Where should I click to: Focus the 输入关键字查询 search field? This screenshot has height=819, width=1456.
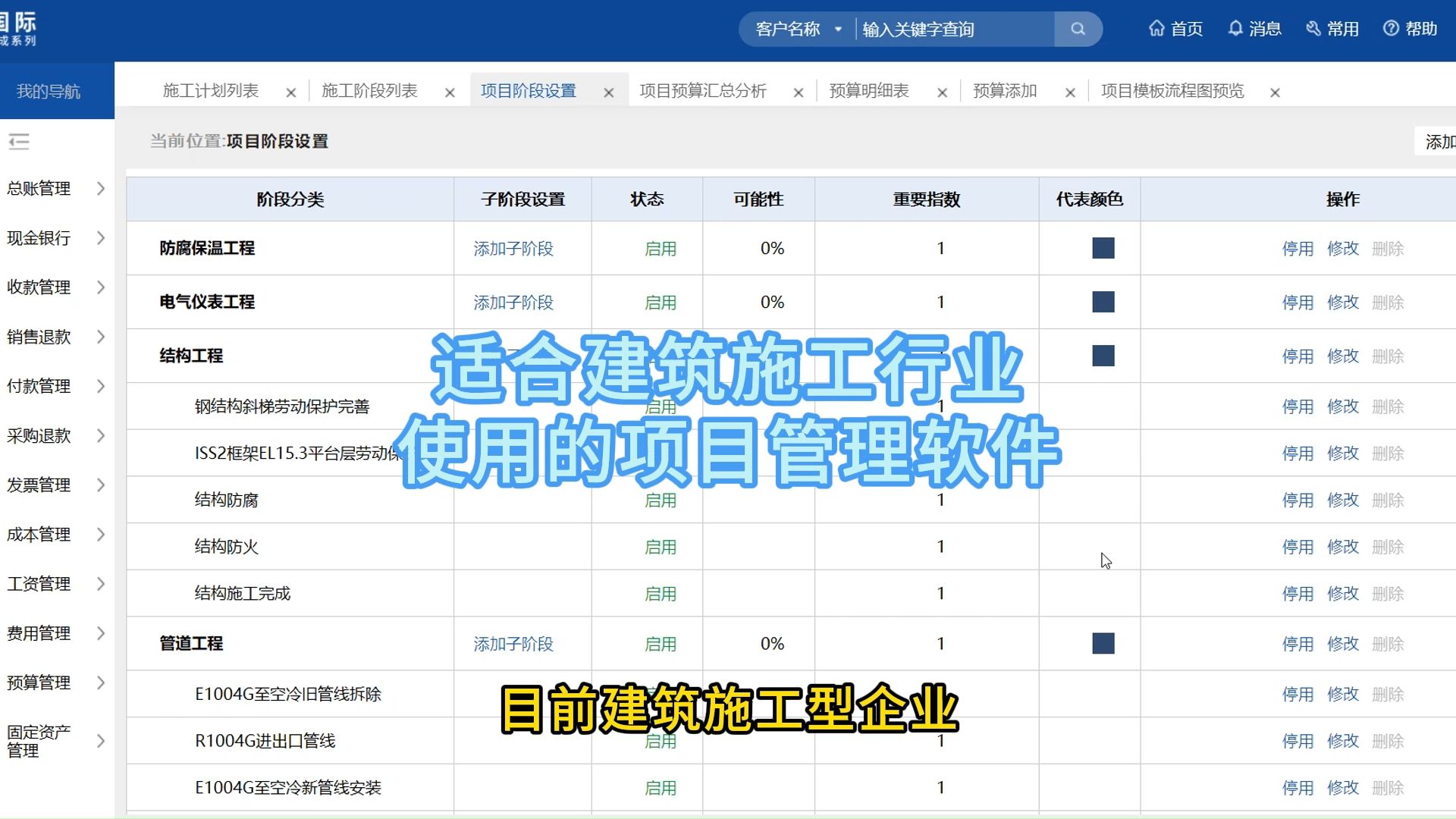click(x=955, y=29)
